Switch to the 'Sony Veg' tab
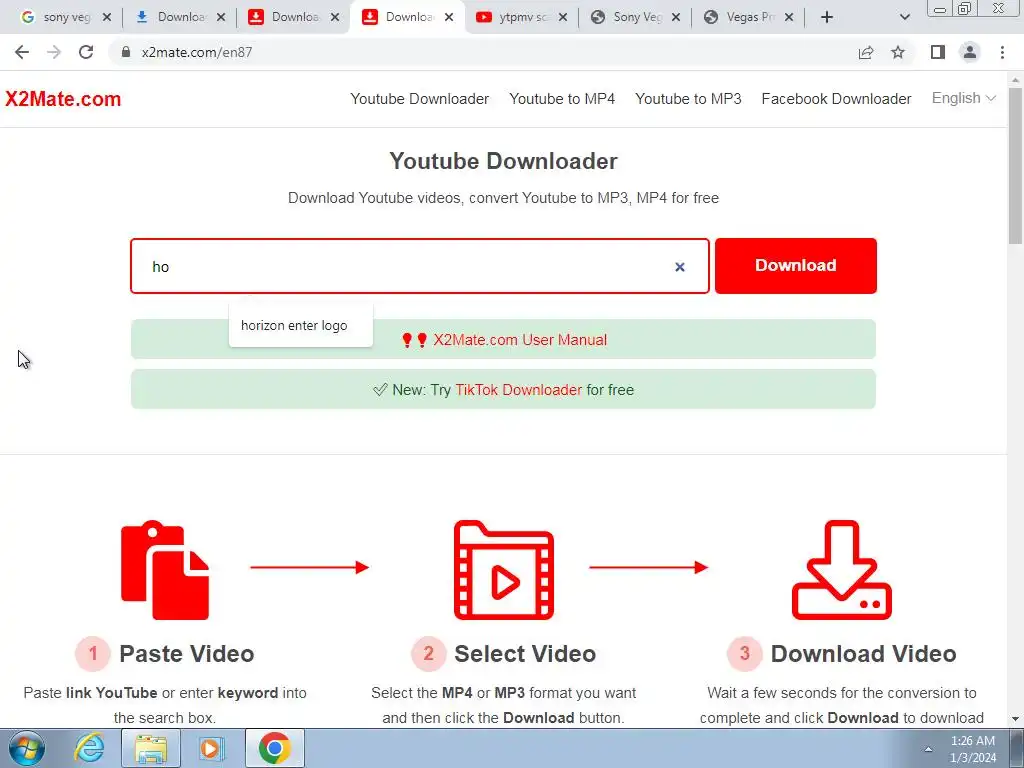This screenshot has width=1024, height=768. 634,18
